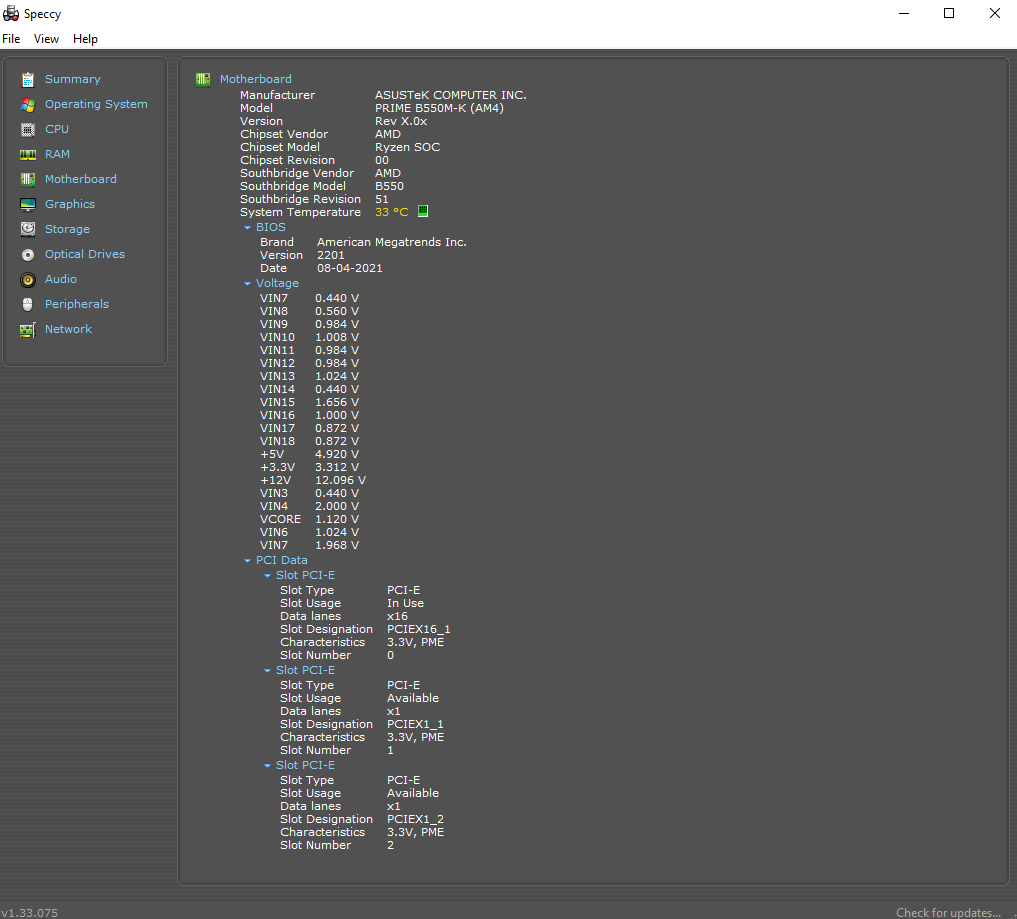The width and height of the screenshot is (1017, 919).
Task: Open the View menu
Action: [46, 39]
